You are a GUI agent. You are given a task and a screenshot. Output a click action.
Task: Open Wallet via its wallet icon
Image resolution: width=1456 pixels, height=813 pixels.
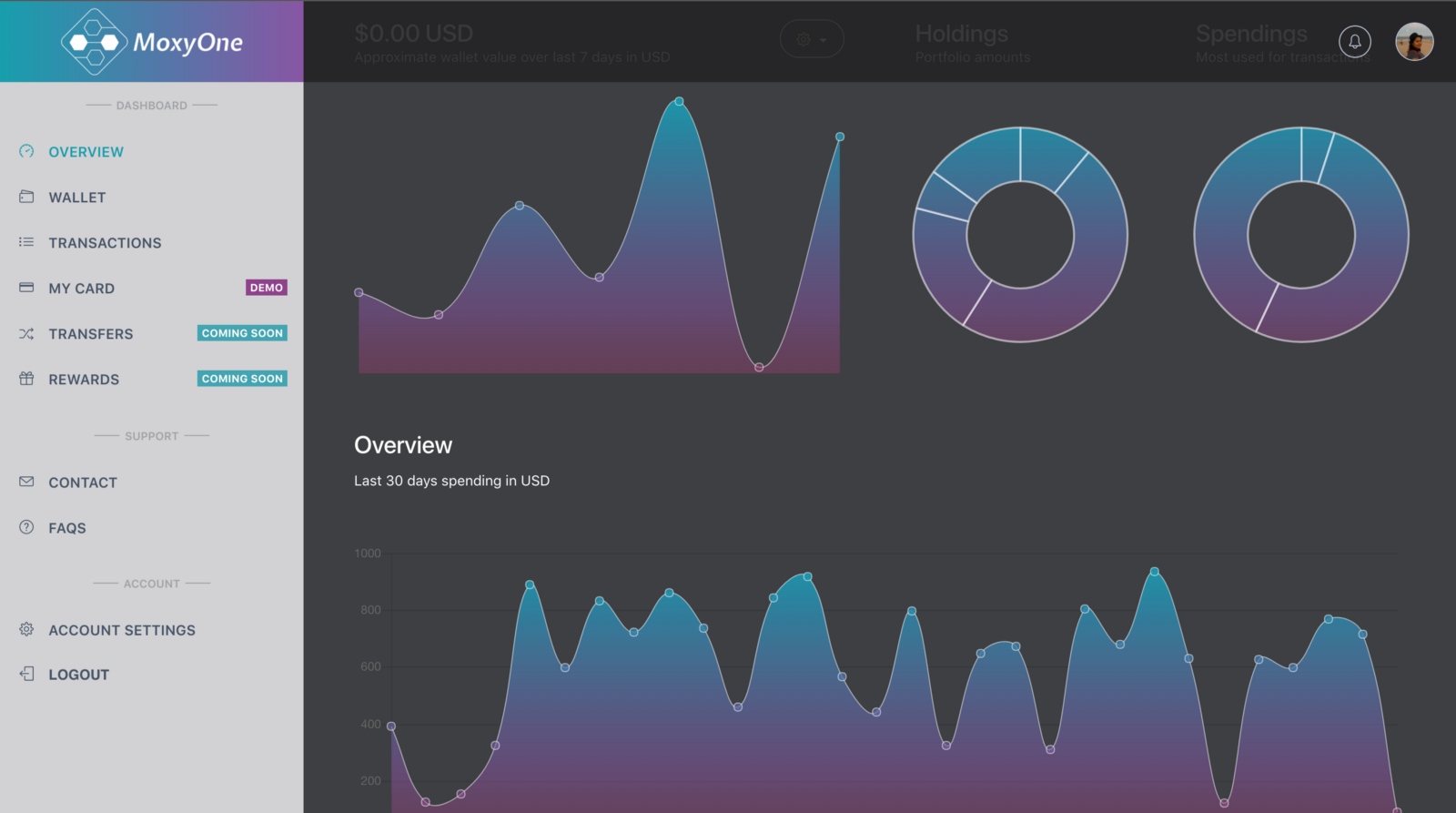26,197
